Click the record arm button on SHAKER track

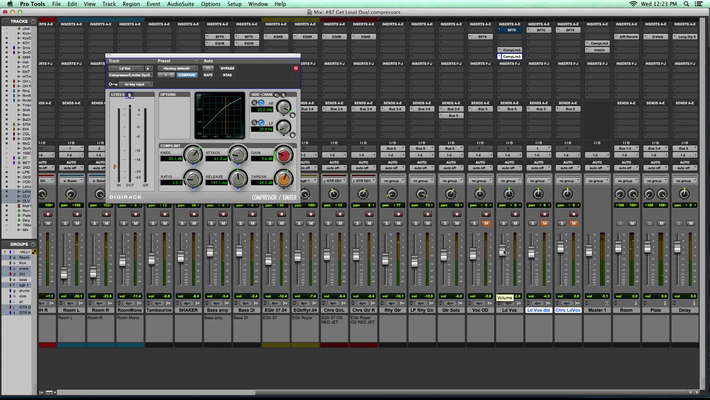click(x=194, y=214)
